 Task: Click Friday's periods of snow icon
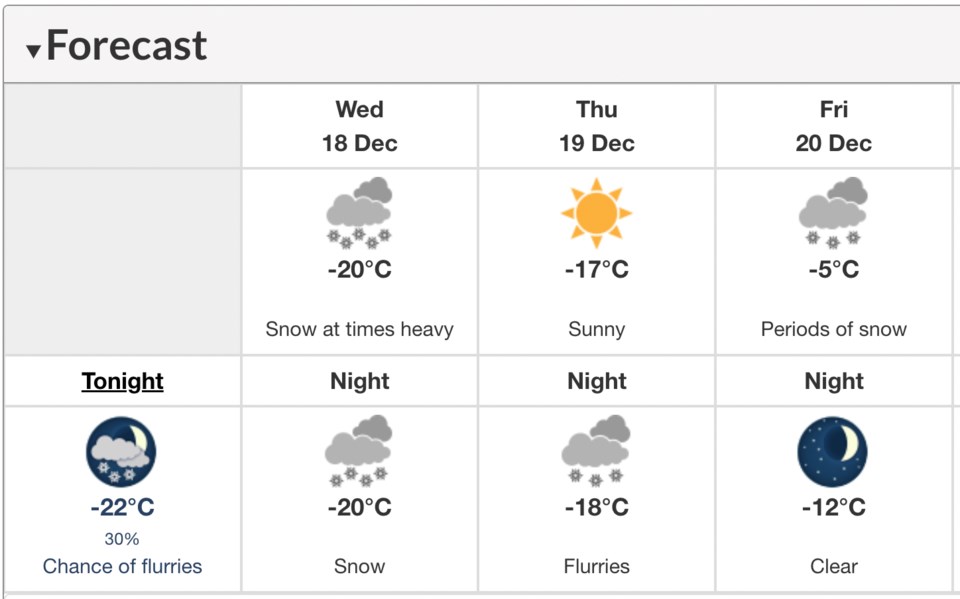(833, 213)
